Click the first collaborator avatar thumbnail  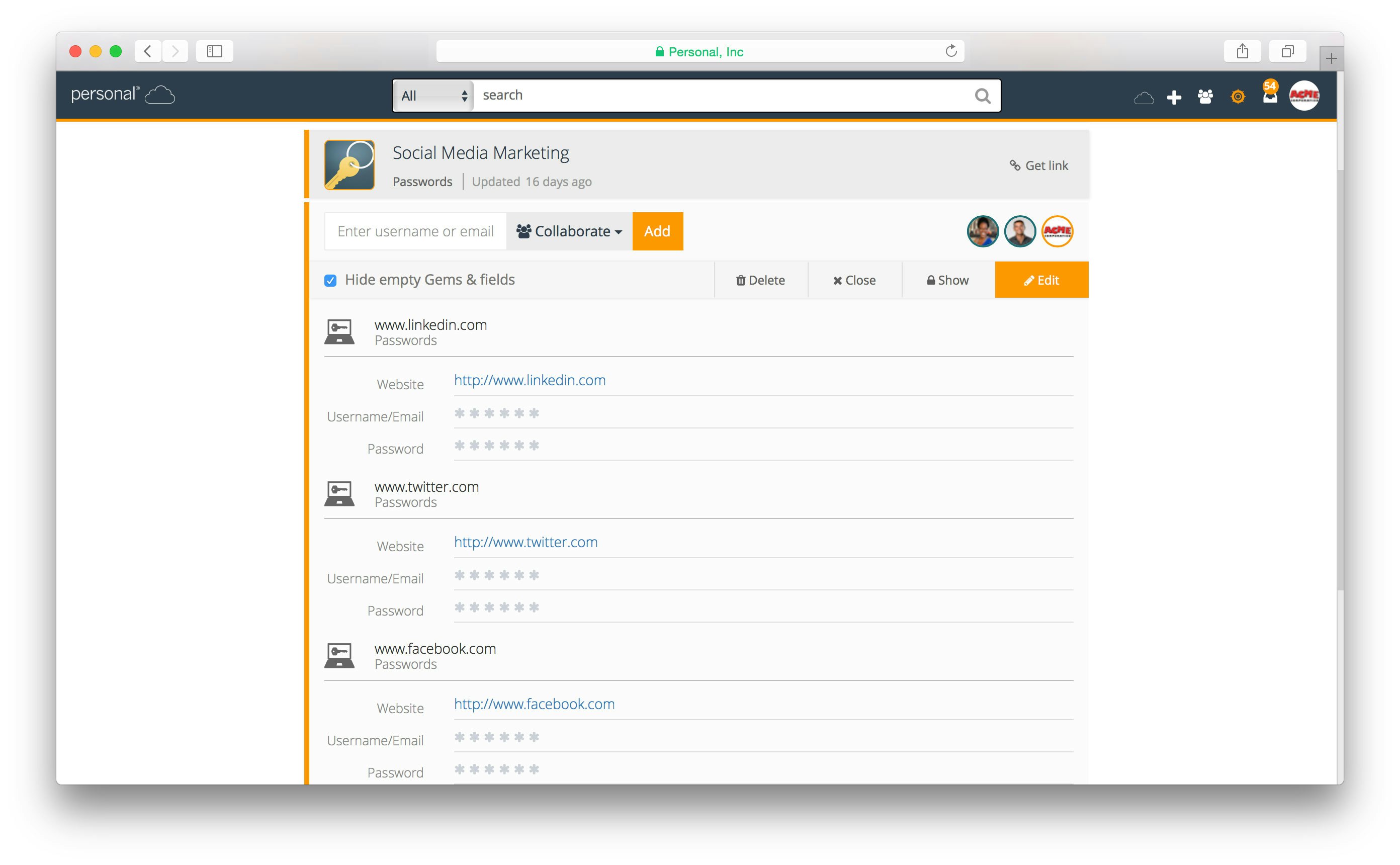[982, 231]
